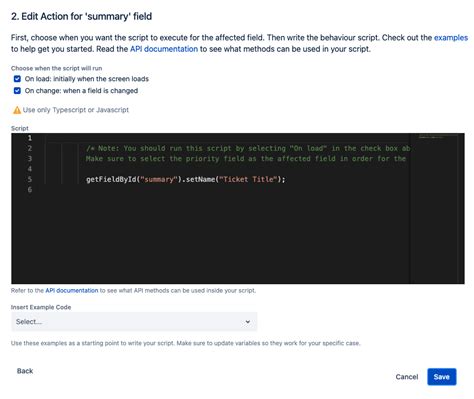This screenshot has height=399, width=474.
Task: Click the 'Insert Example Code' label
Action: point(41,307)
